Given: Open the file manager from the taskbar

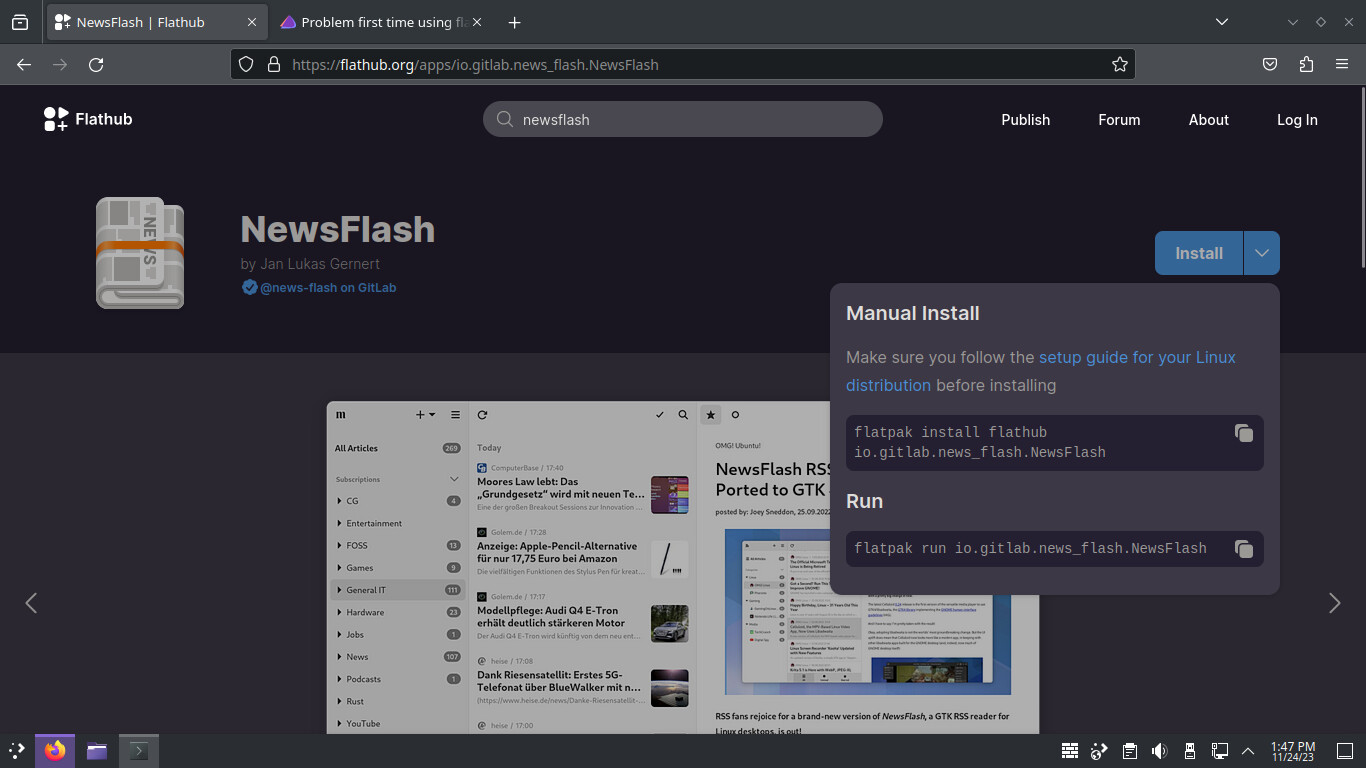Looking at the screenshot, I should (x=96, y=750).
